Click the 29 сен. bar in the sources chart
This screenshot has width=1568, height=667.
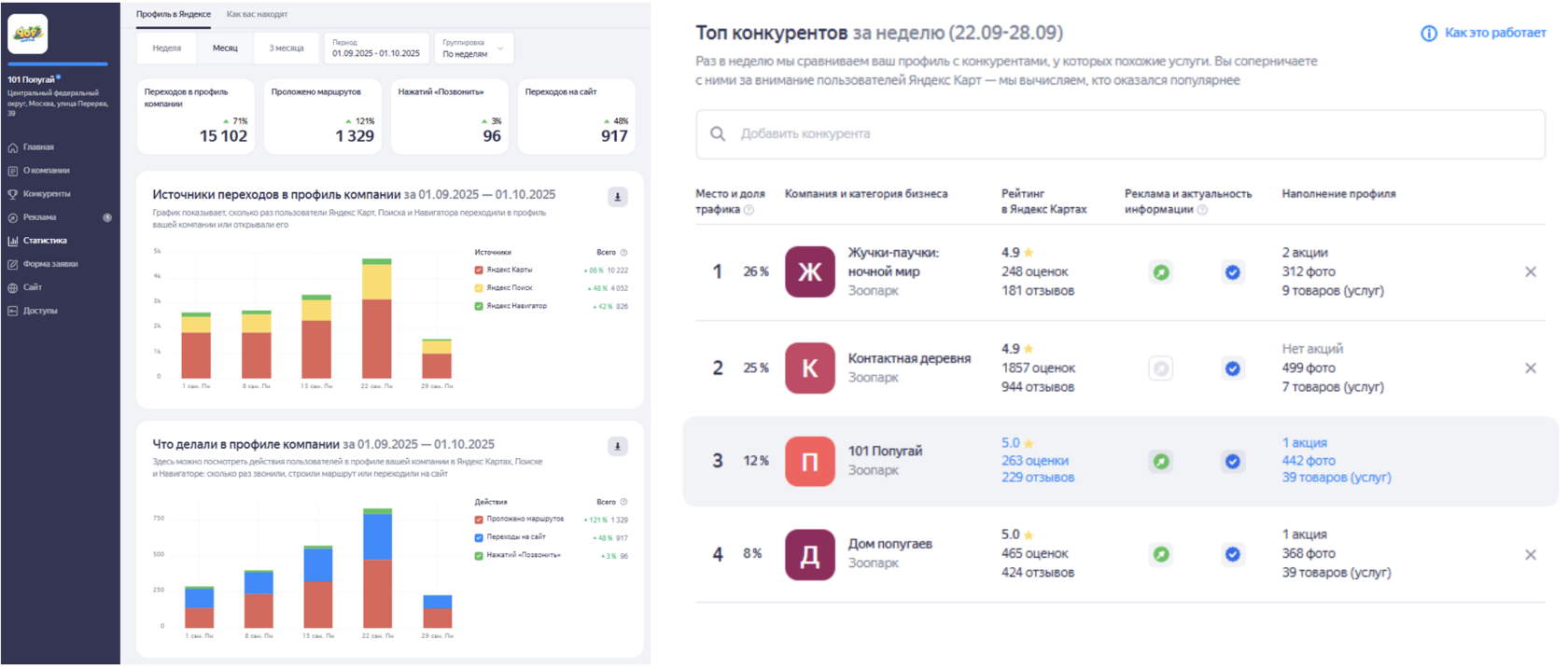[437, 358]
